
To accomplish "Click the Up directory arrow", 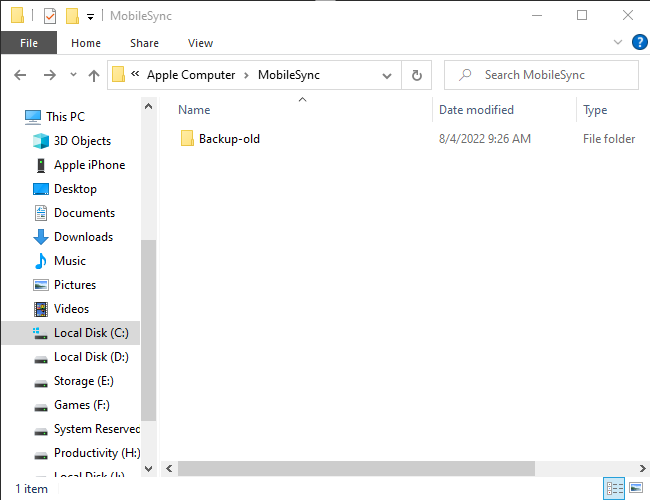I will click(x=94, y=75).
